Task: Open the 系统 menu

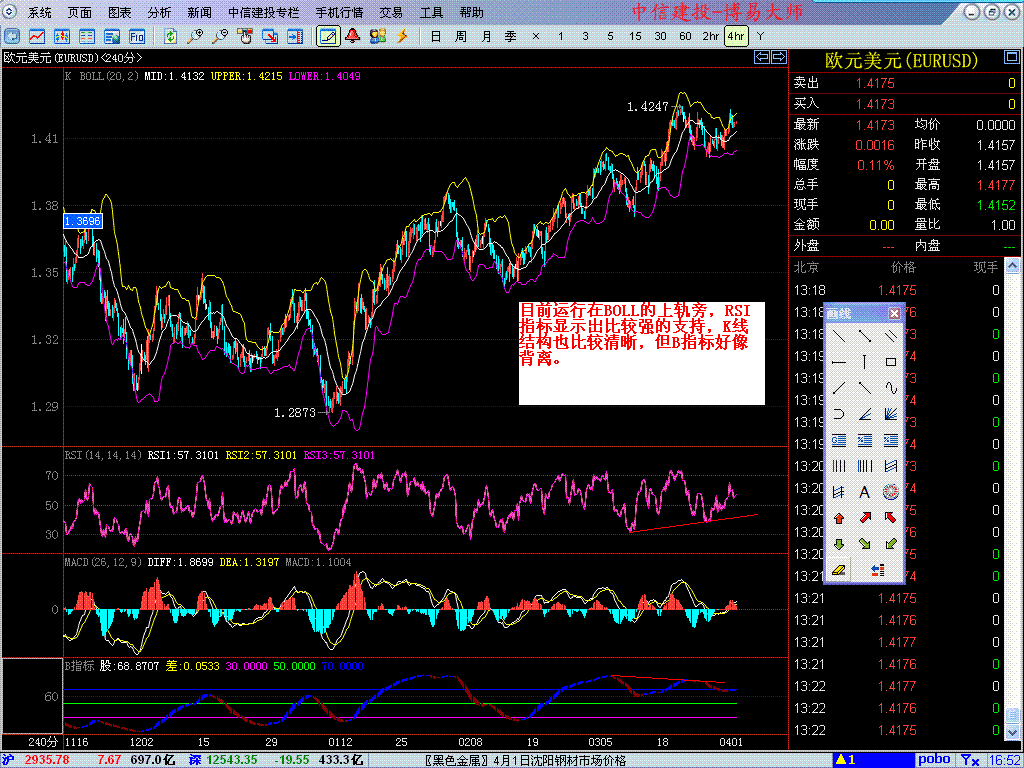Action: pos(40,12)
